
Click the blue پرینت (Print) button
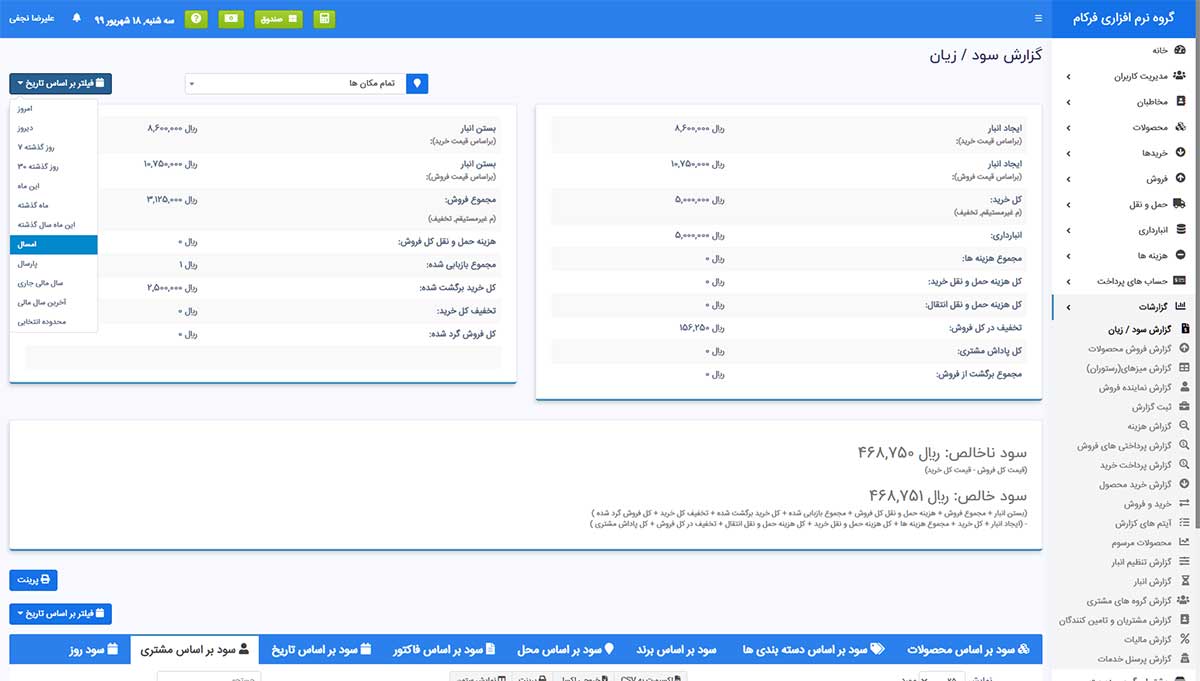[x=34, y=580]
